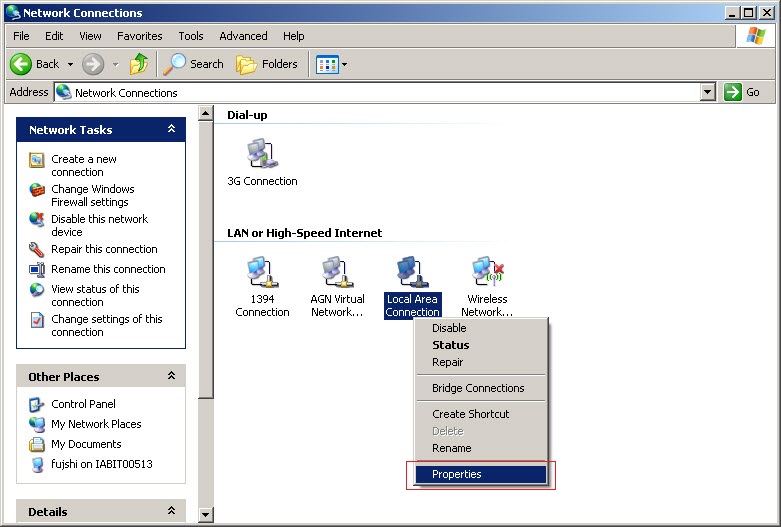Click Repair this connection link
Viewport: 781px width, 527px height.
click(x=104, y=249)
